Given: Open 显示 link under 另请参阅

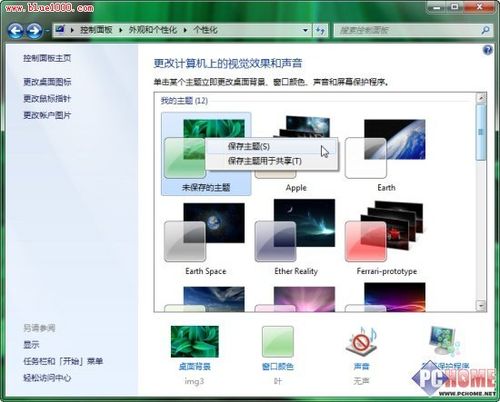Looking at the screenshot, I should [31, 344].
